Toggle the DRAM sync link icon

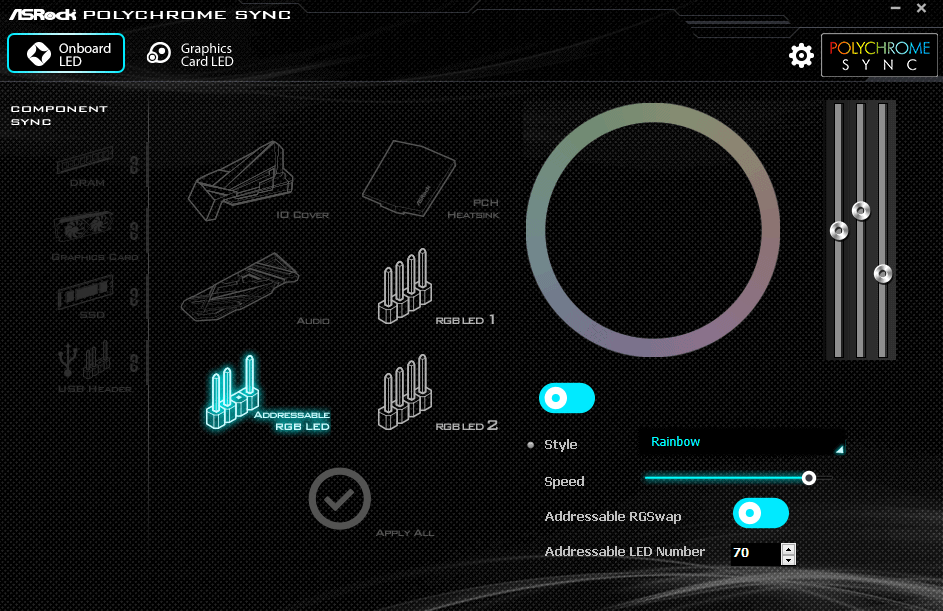tap(134, 165)
